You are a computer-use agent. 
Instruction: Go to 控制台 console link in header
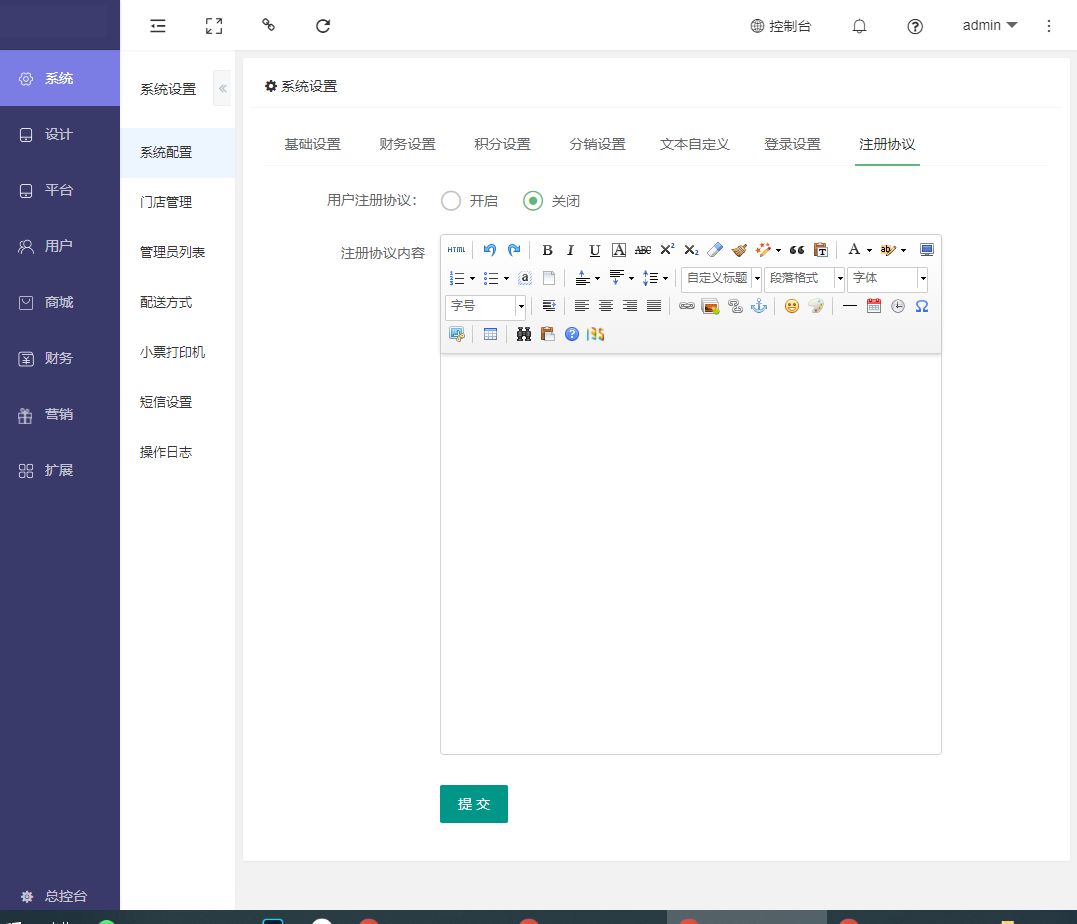pos(781,26)
